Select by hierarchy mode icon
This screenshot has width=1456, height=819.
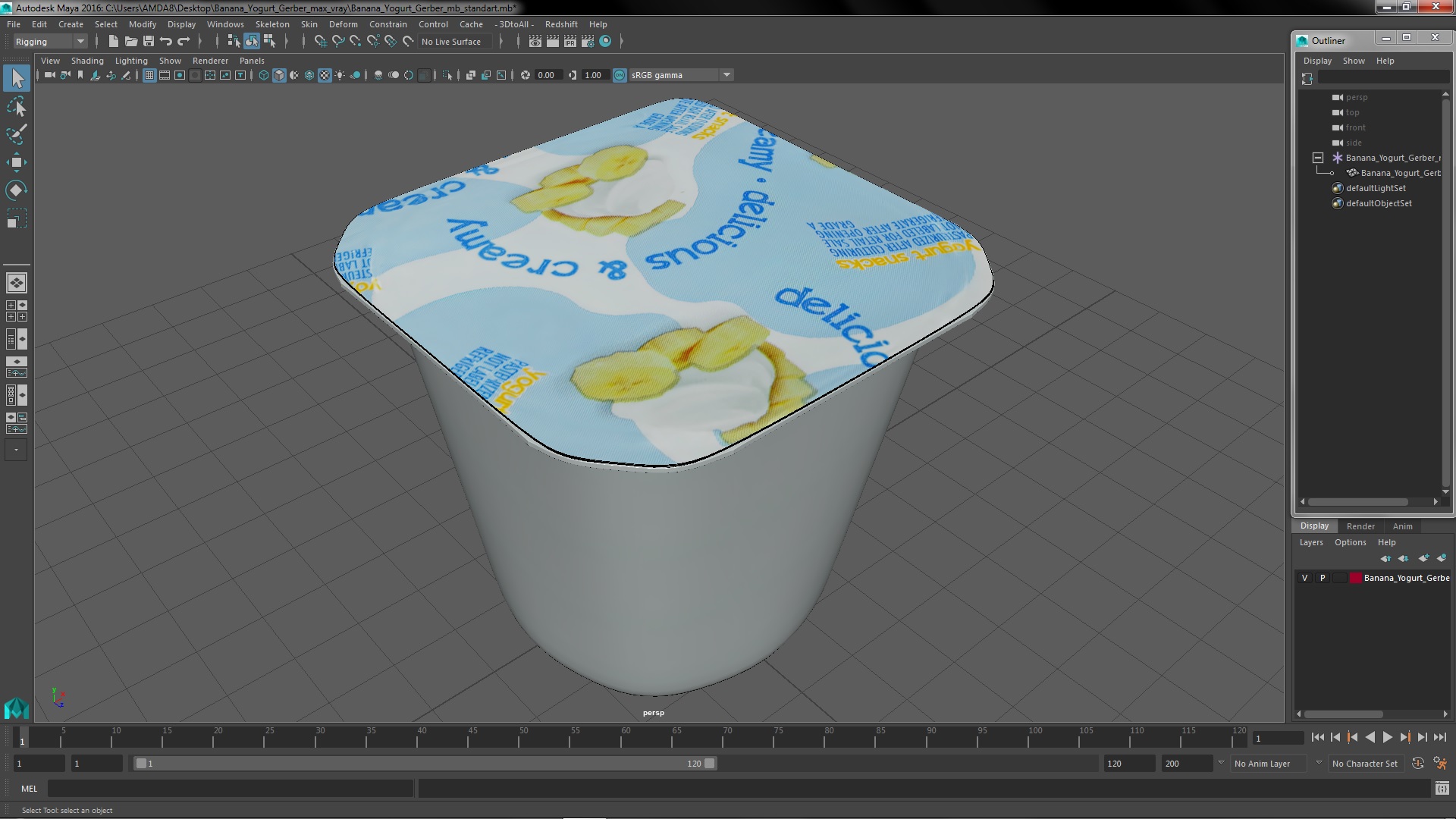pos(234,42)
